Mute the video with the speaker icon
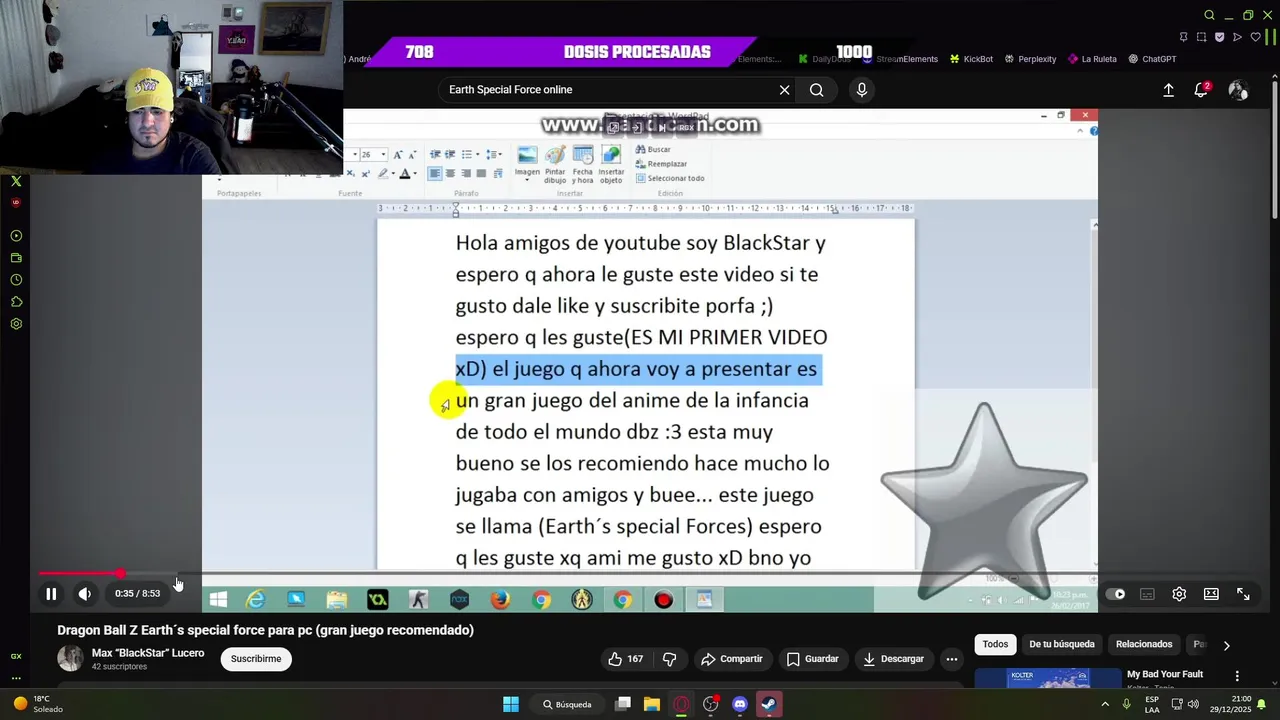This screenshot has width=1280, height=720. tap(85, 594)
